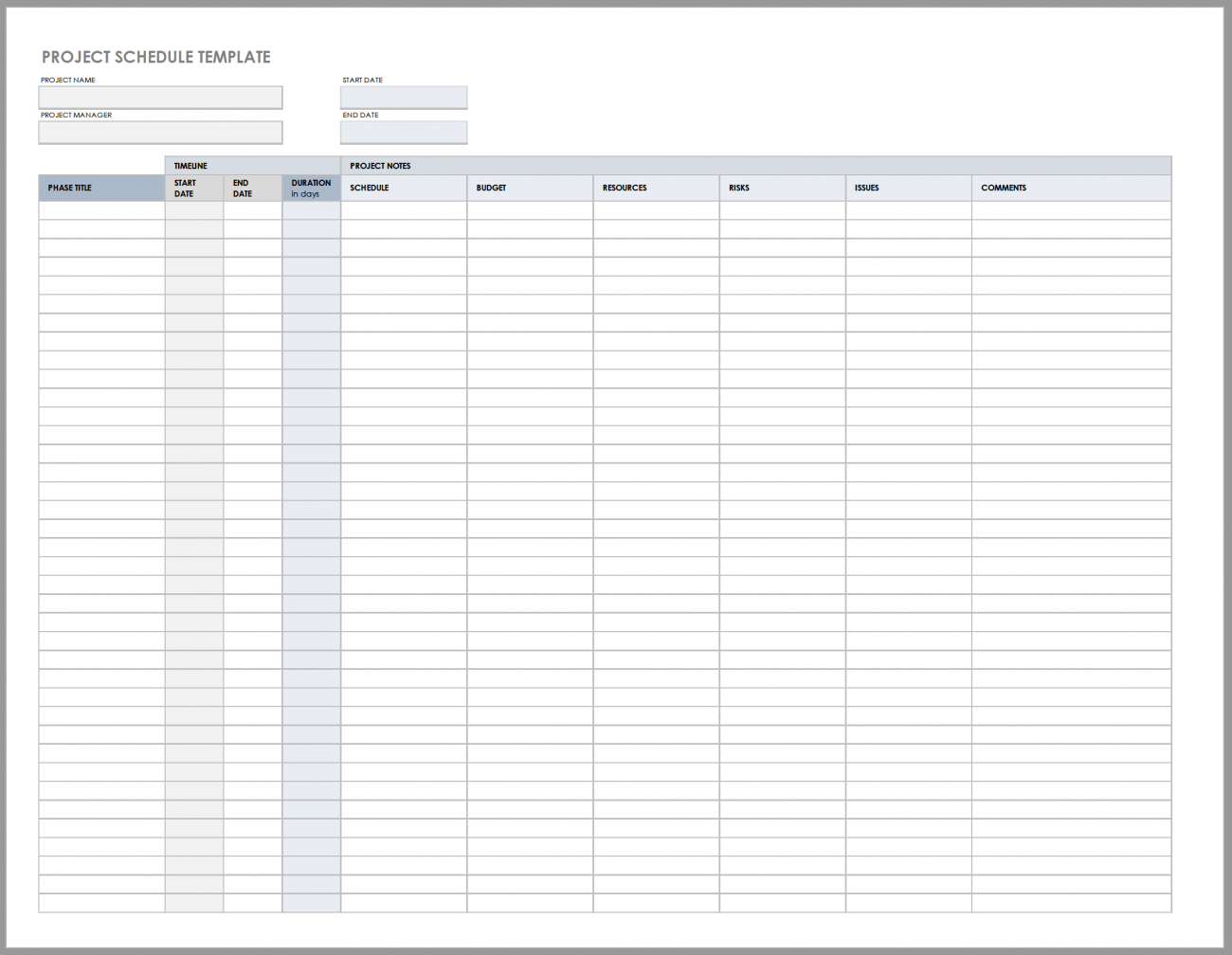1232x955 pixels.
Task: Select the Comments column header
Action: pos(1071,188)
